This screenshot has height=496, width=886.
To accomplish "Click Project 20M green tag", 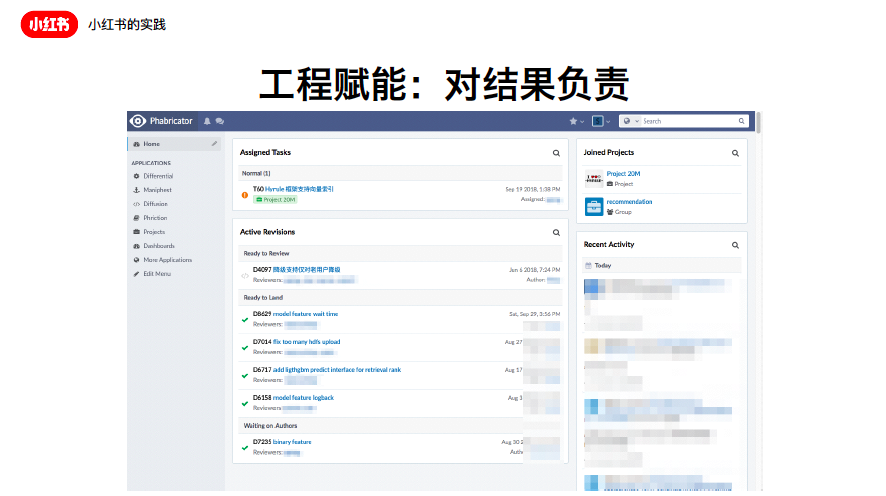I will (276, 199).
